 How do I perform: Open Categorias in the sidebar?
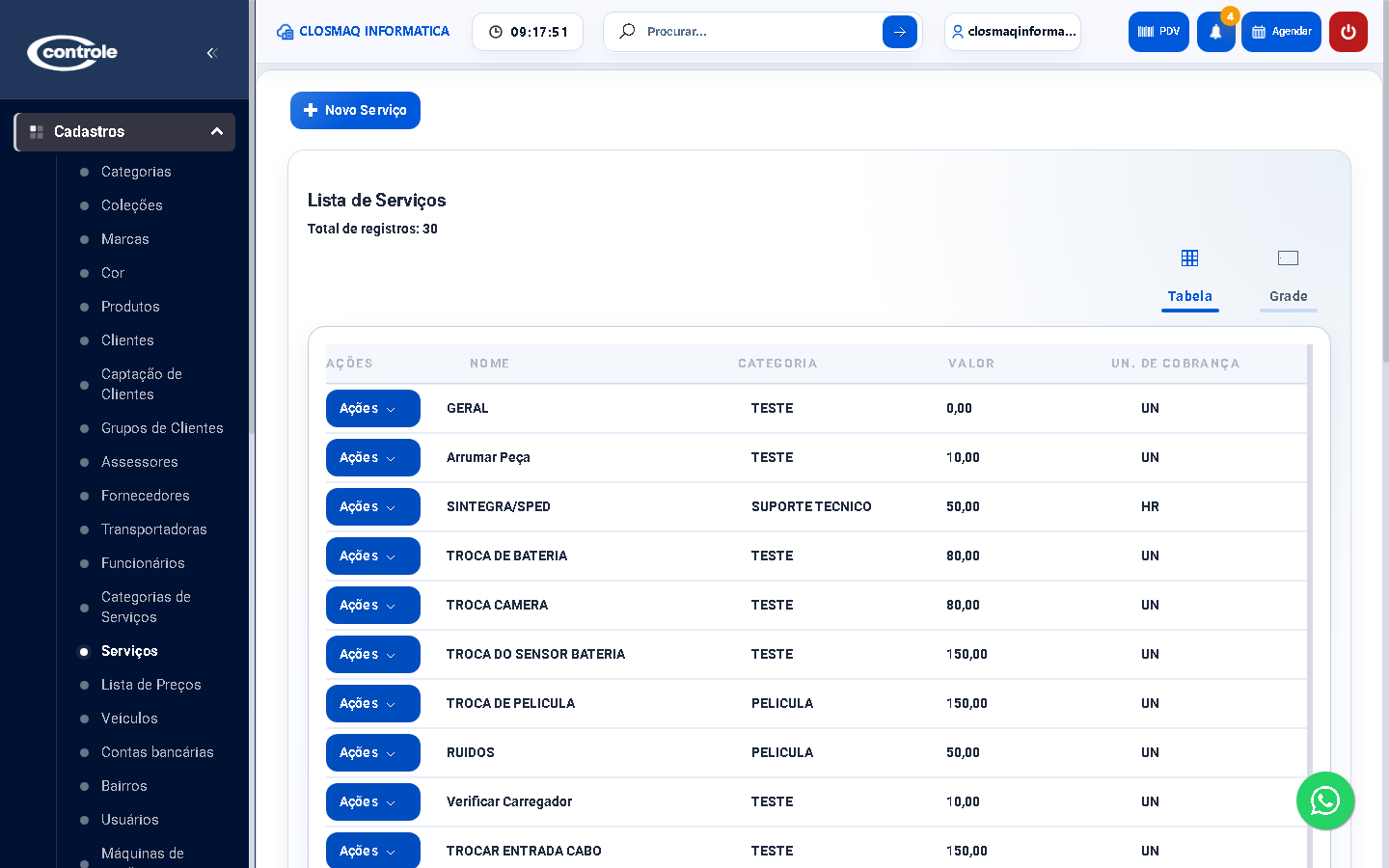coord(136,172)
